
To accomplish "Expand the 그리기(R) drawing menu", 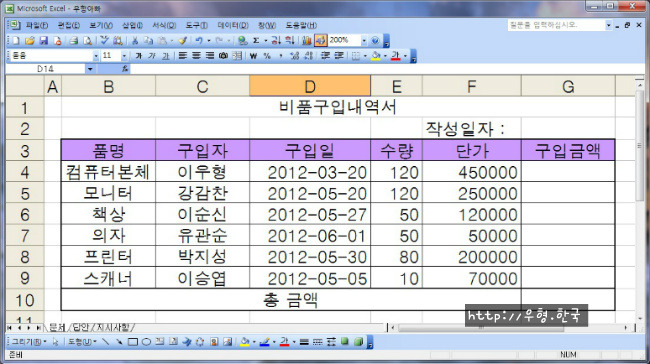I will [29, 342].
